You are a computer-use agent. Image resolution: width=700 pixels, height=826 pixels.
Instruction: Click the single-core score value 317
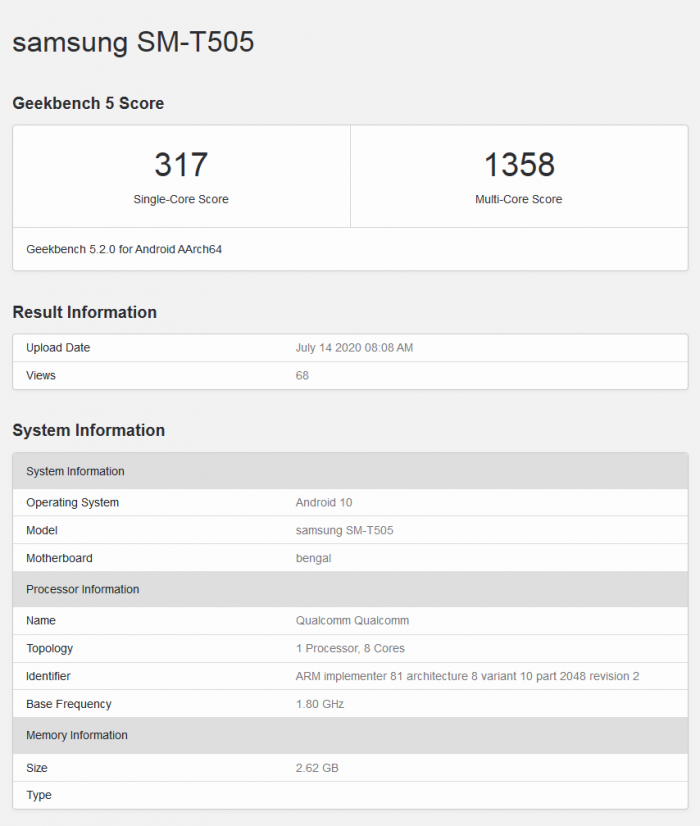[x=181, y=164]
